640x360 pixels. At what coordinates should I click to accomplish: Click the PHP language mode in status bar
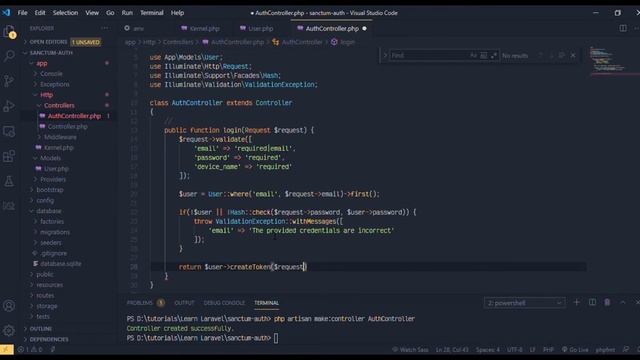pos(548,349)
